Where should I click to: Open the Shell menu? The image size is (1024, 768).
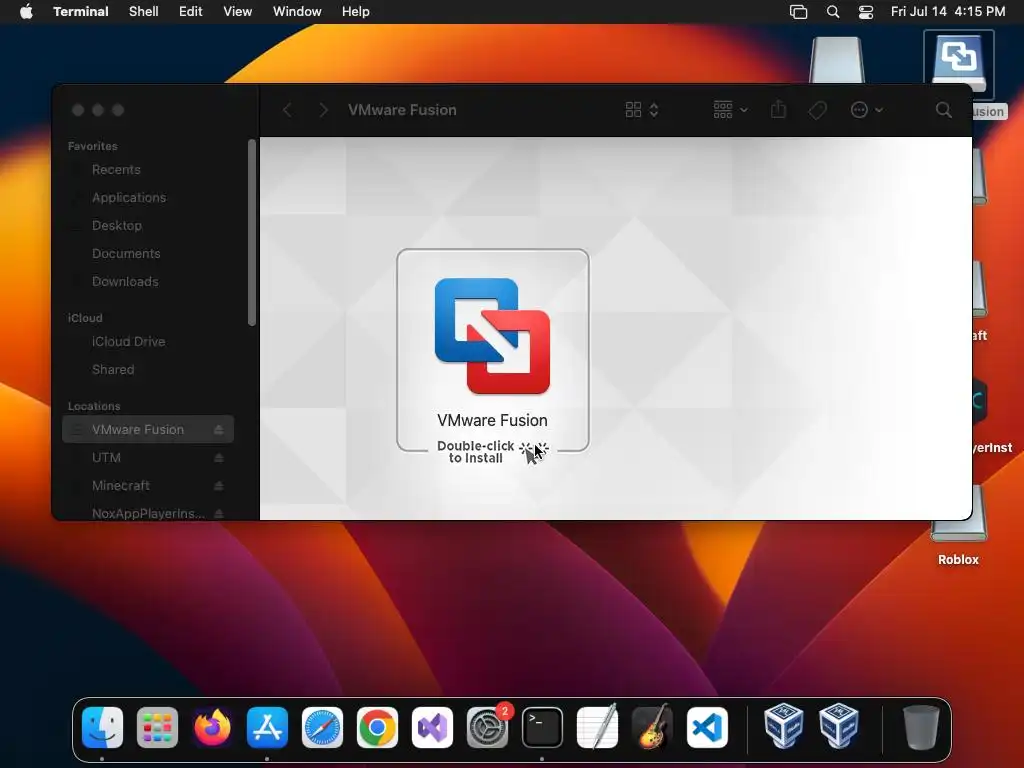pos(144,12)
